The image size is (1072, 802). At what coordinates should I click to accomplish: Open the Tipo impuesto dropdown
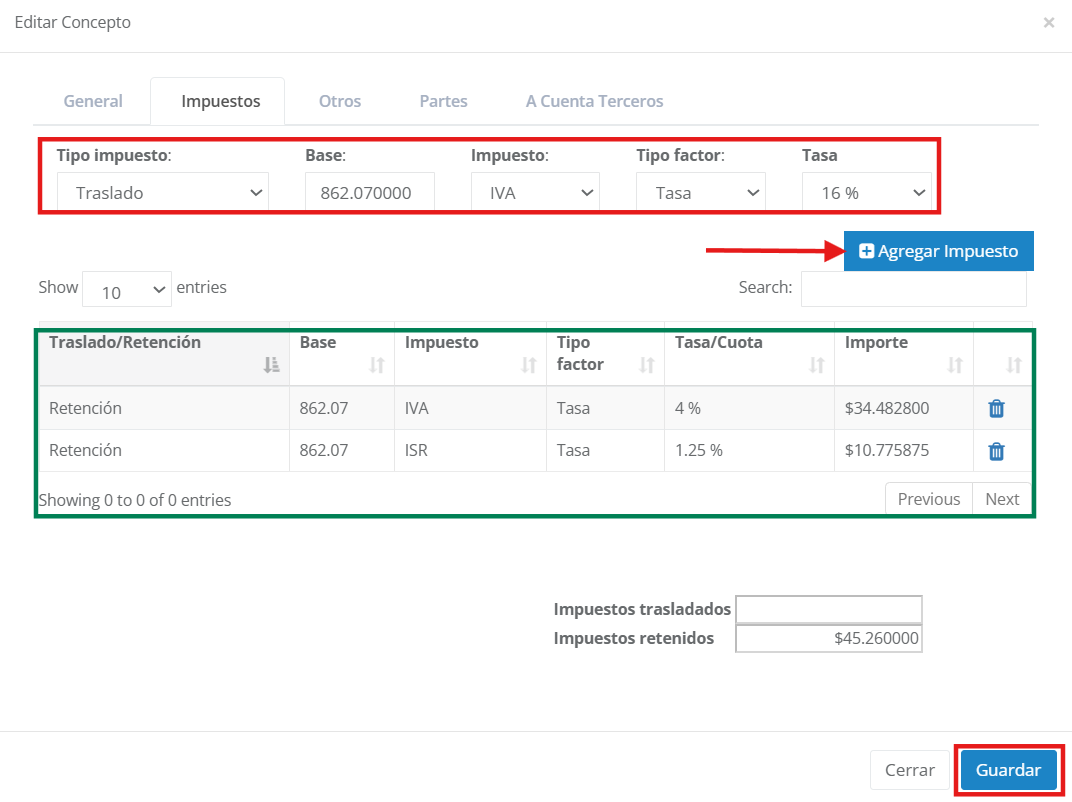pyautogui.click(x=163, y=193)
